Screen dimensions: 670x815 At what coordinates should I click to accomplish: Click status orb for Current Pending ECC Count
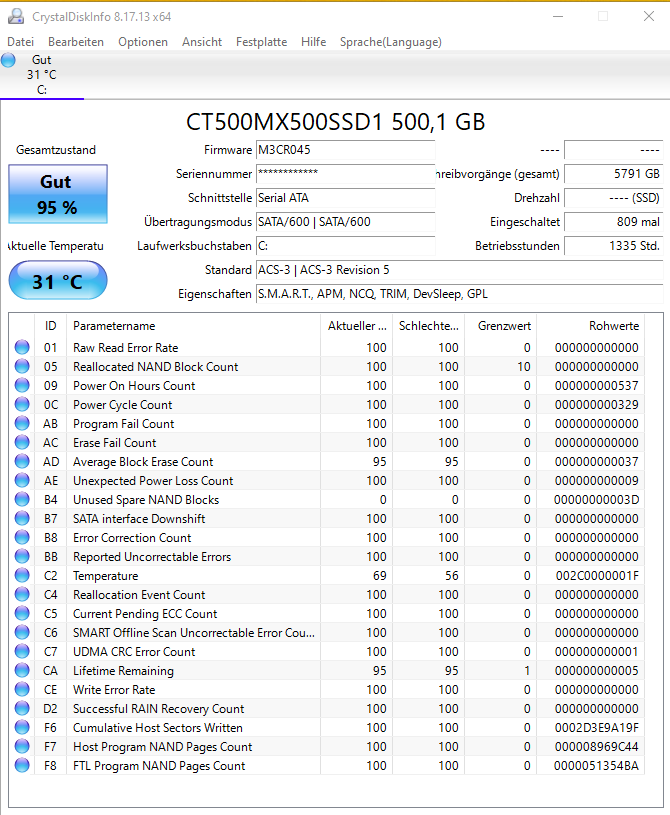pyautogui.click(x=22, y=613)
